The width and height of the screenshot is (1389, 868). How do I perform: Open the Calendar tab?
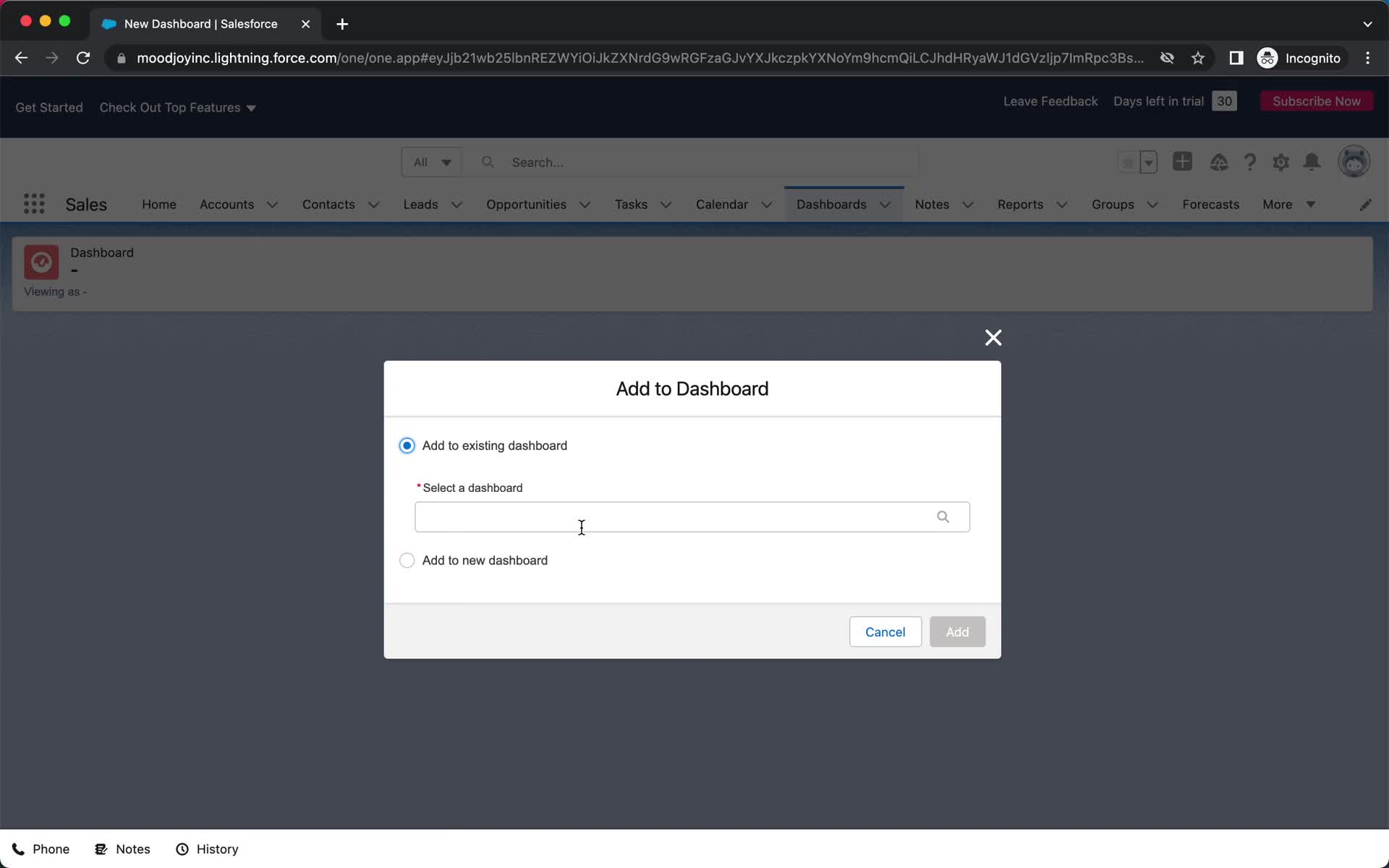722,205
